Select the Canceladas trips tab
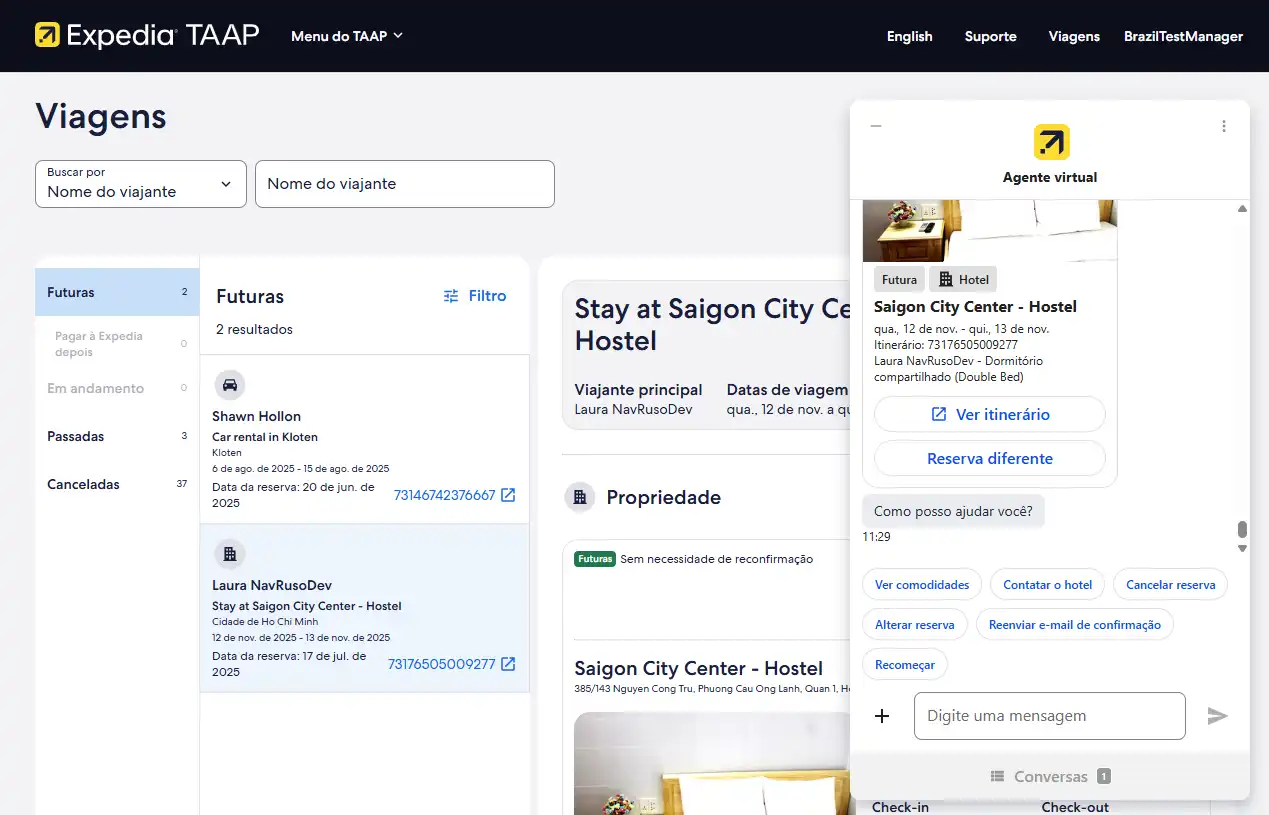 pos(117,484)
